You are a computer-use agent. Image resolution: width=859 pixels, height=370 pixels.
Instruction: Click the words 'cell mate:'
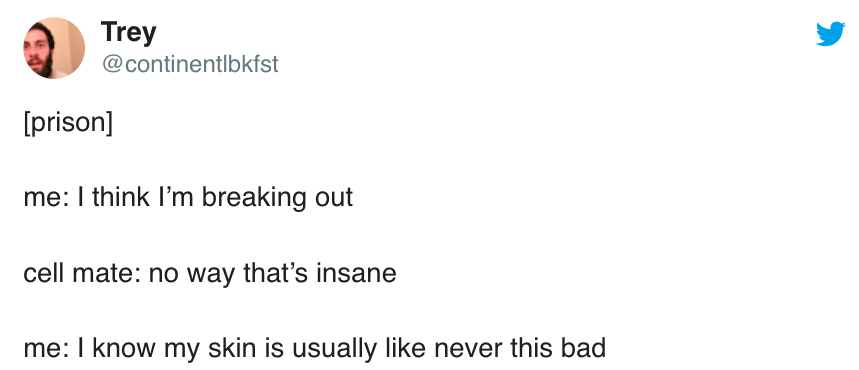tap(82, 273)
